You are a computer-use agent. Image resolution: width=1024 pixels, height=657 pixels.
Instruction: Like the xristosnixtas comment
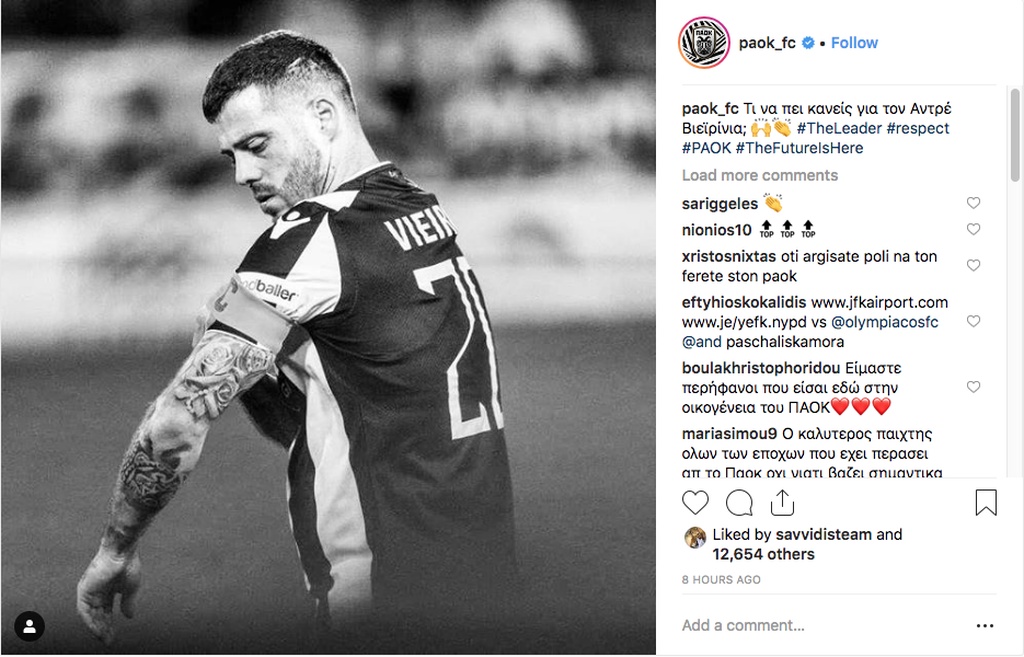(973, 265)
